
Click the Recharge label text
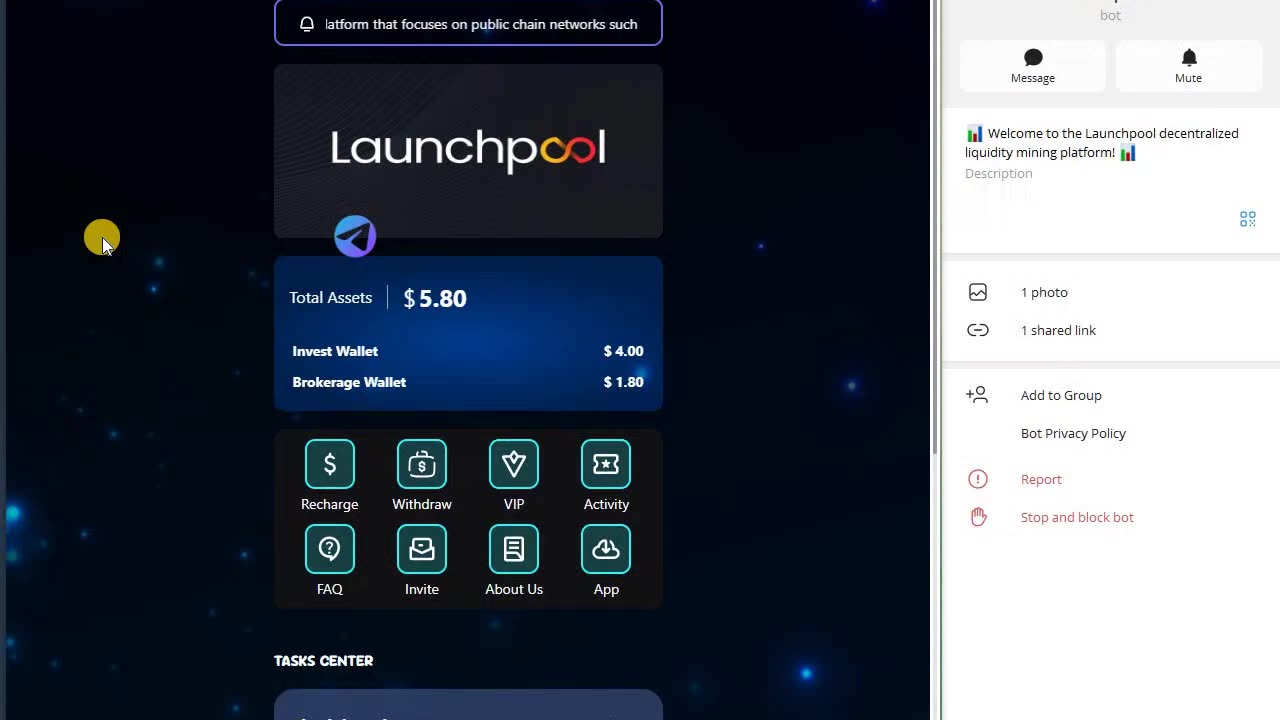click(330, 504)
